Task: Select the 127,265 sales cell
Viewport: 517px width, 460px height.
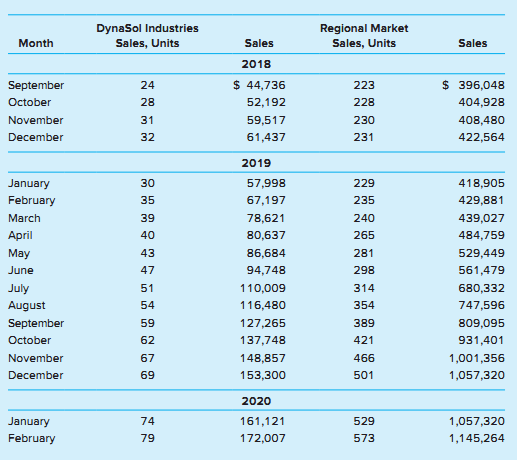Action: pos(263,323)
